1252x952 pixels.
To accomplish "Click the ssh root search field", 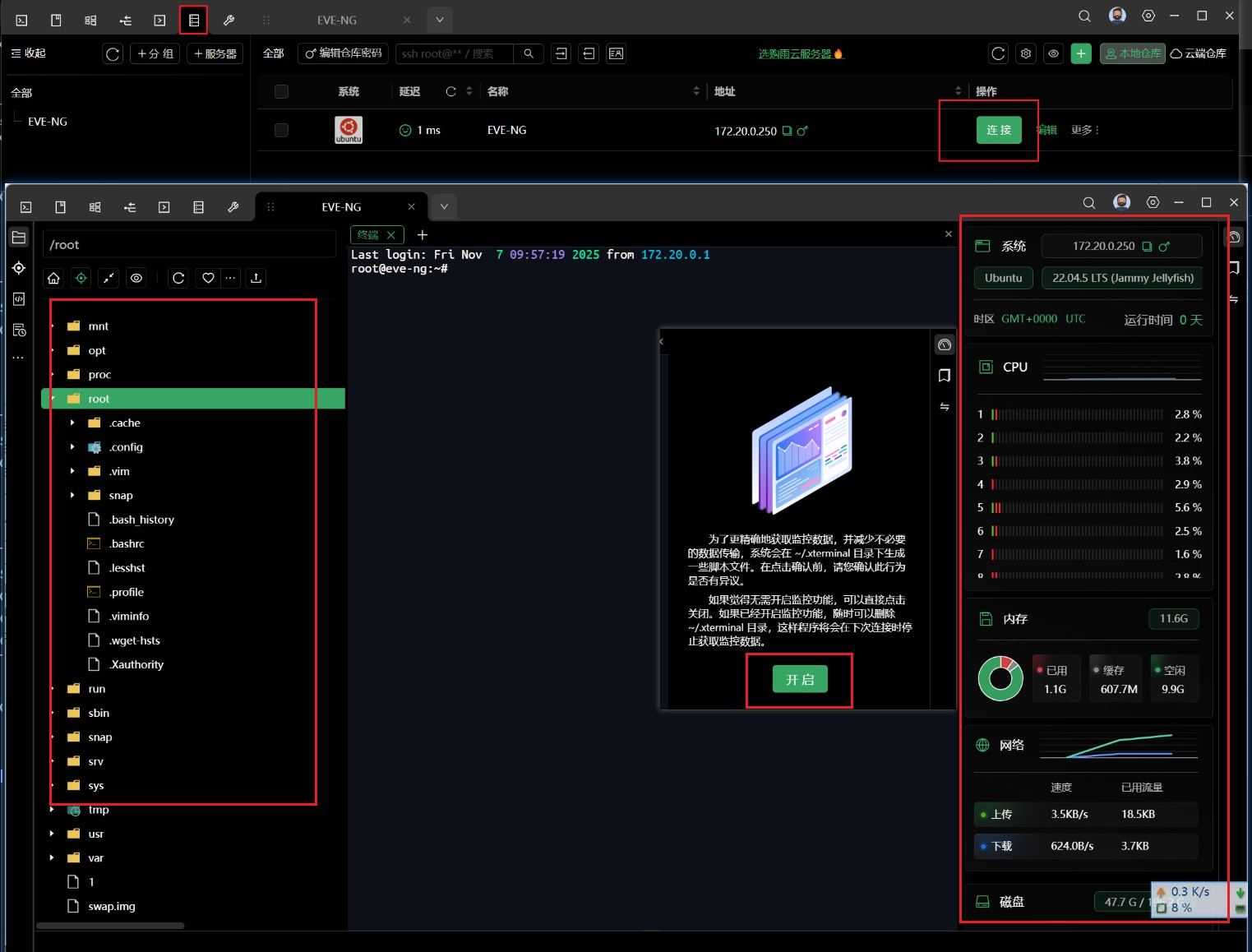I will 455,53.
